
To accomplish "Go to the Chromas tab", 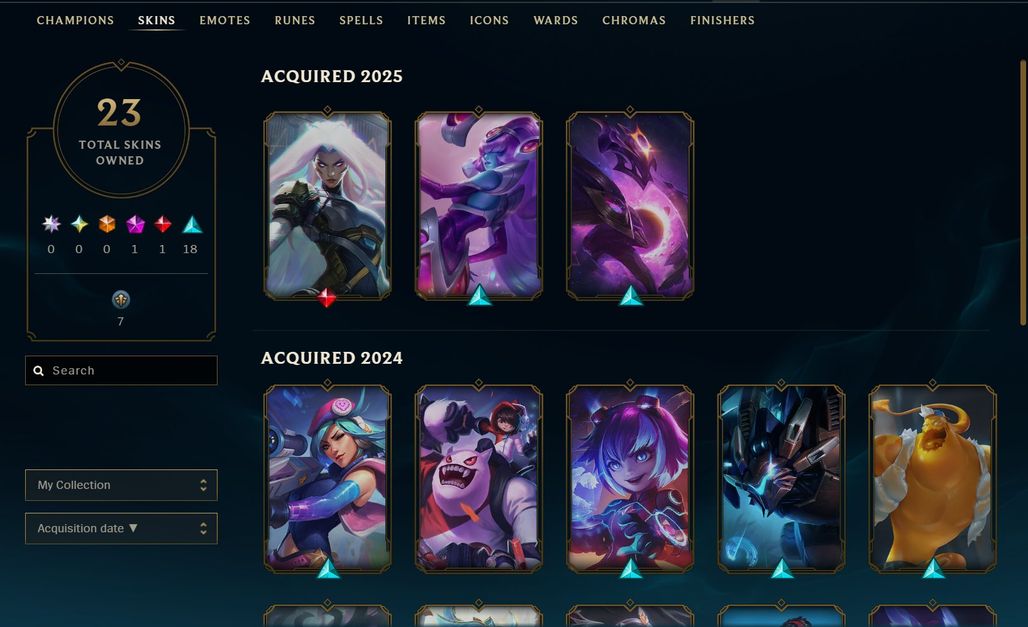I will tap(634, 20).
